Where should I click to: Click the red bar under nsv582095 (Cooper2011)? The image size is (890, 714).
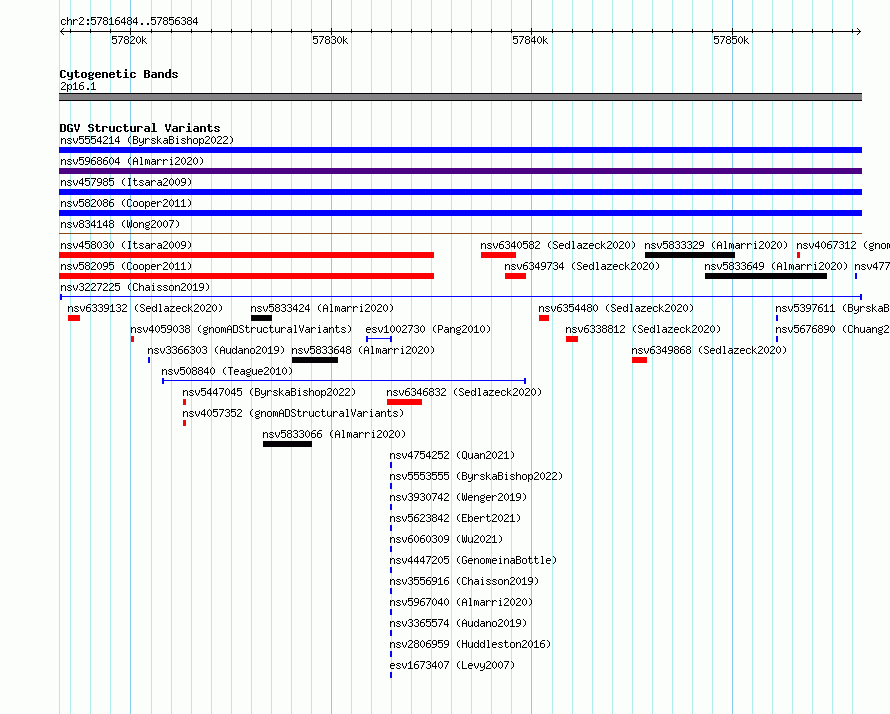pos(246,276)
